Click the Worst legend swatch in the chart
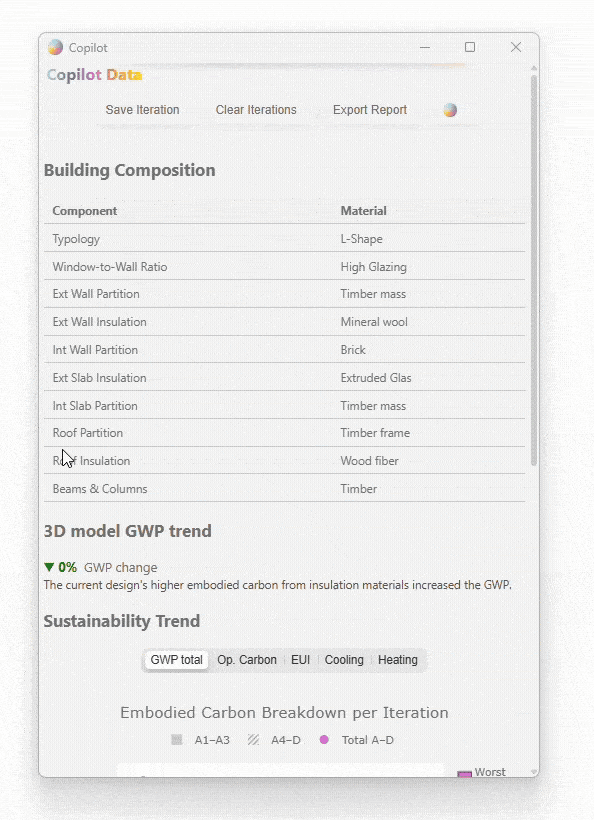Viewport: 594px width, 820px height. click(x=464, y=773)
